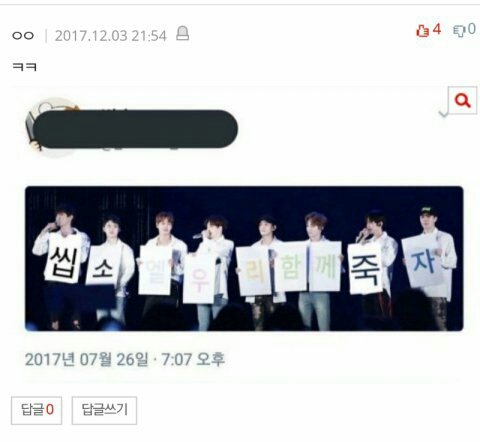Click the thumbs-up like icon
480x442 pixels.
point(422,31)
